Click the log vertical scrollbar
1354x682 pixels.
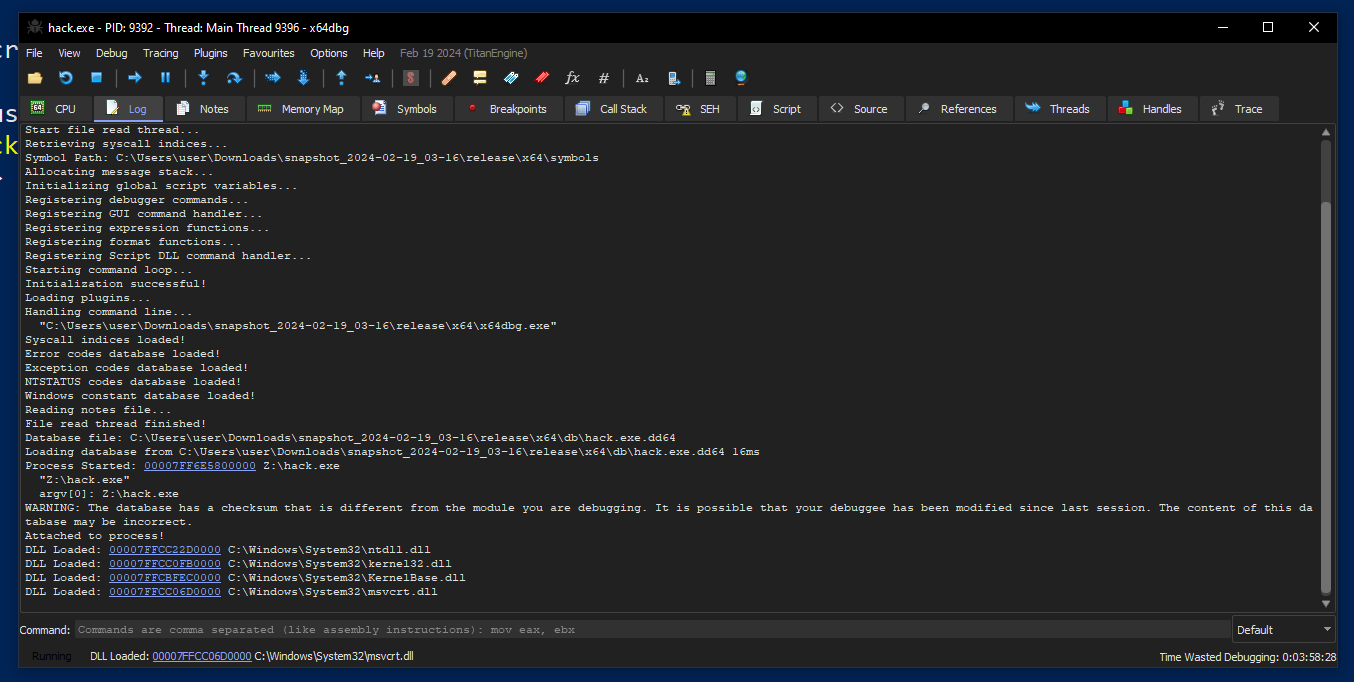click(1327, 367)
